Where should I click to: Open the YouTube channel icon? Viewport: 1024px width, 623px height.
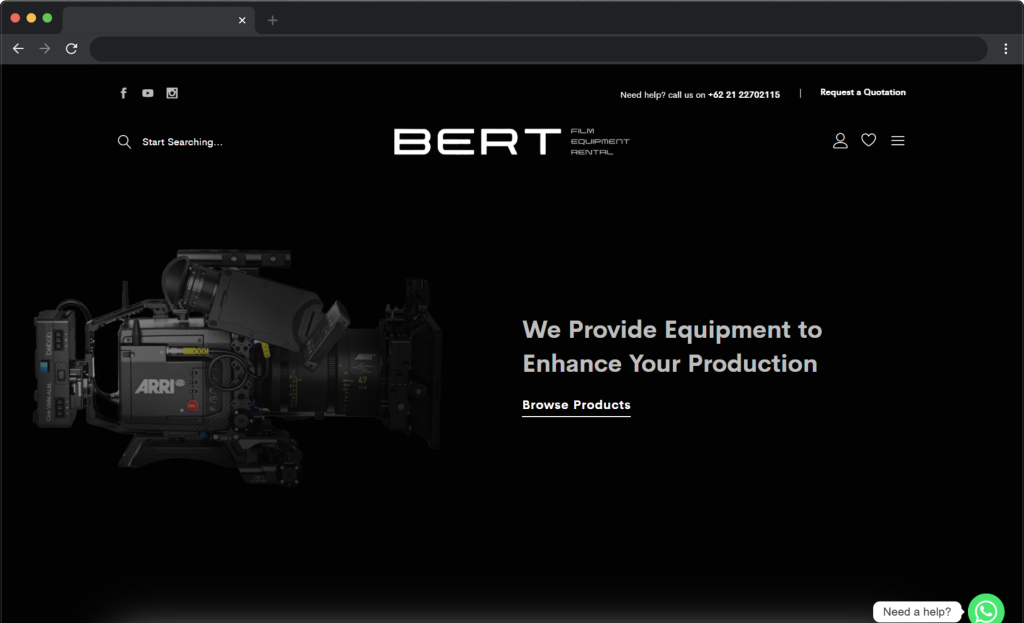pos(148,93)
